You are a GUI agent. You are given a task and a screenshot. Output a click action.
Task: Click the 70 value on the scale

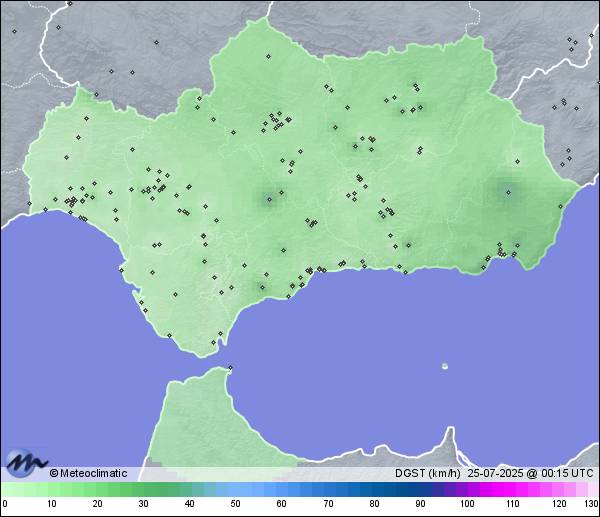coord(328,504)
